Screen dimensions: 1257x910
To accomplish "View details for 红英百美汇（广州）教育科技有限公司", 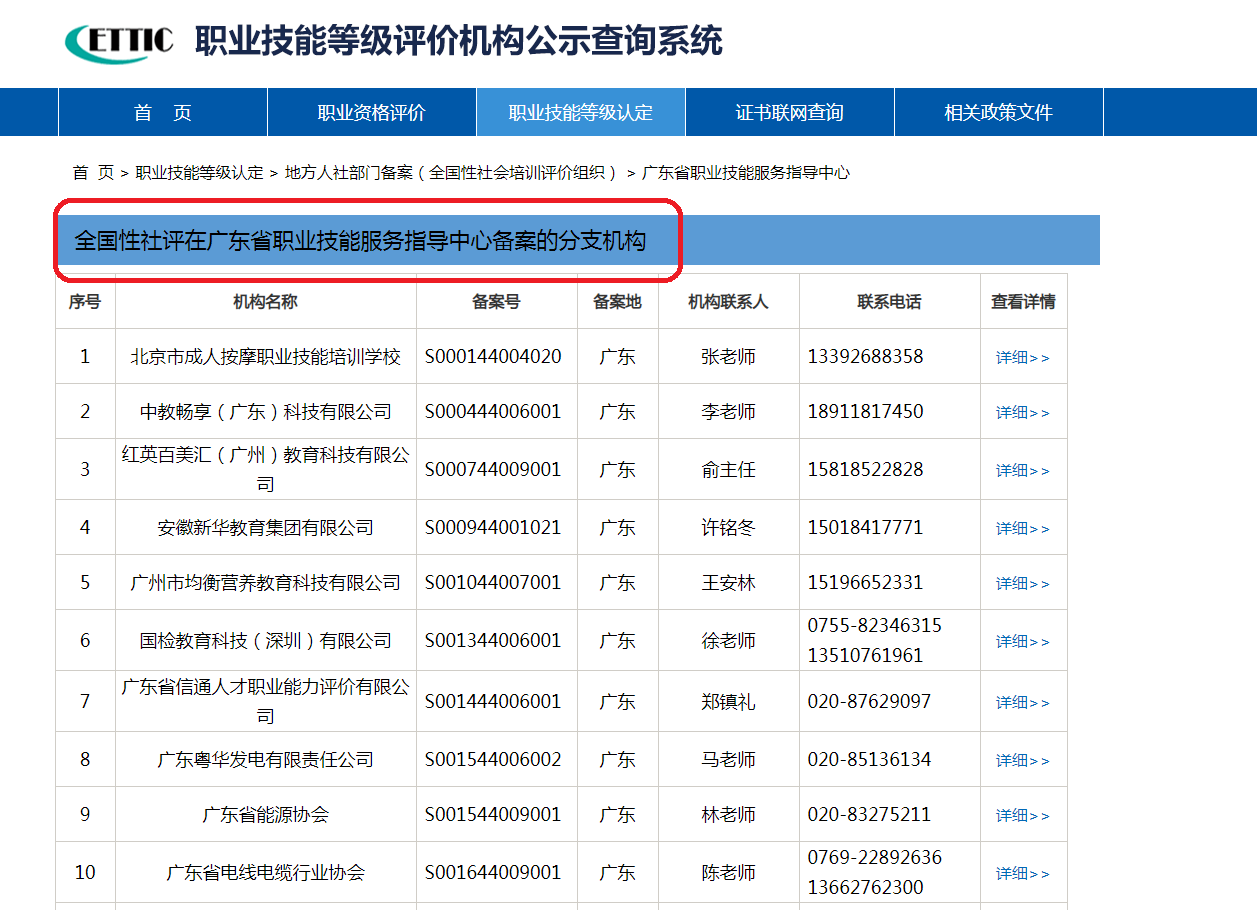I will click(1023, 471).
